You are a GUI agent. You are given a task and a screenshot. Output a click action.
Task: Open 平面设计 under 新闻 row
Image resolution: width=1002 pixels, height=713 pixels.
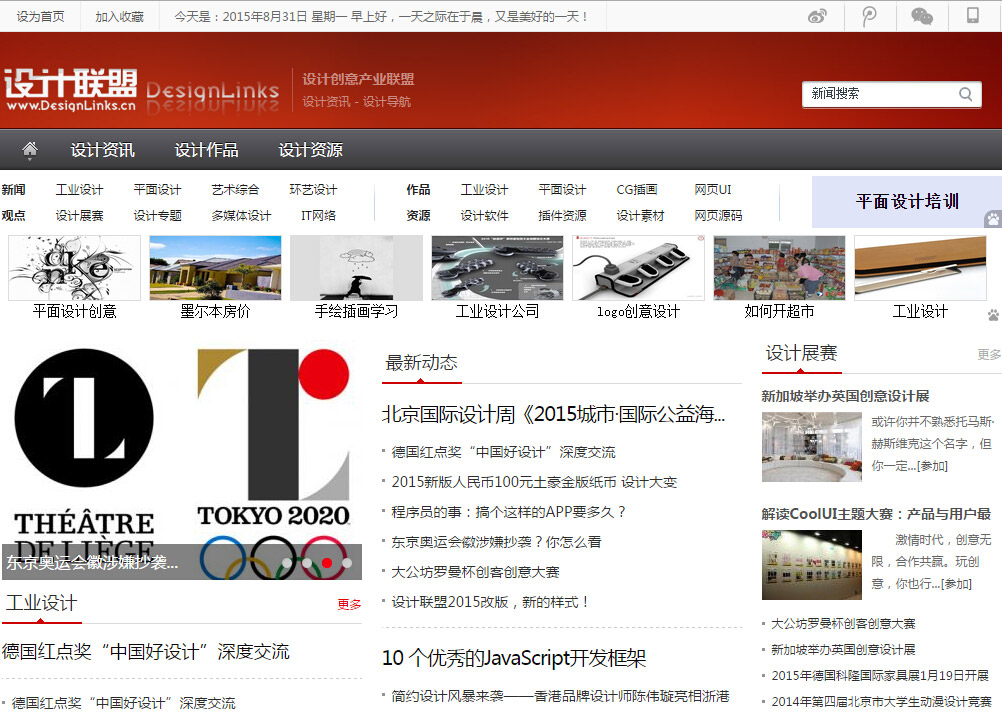157,190
